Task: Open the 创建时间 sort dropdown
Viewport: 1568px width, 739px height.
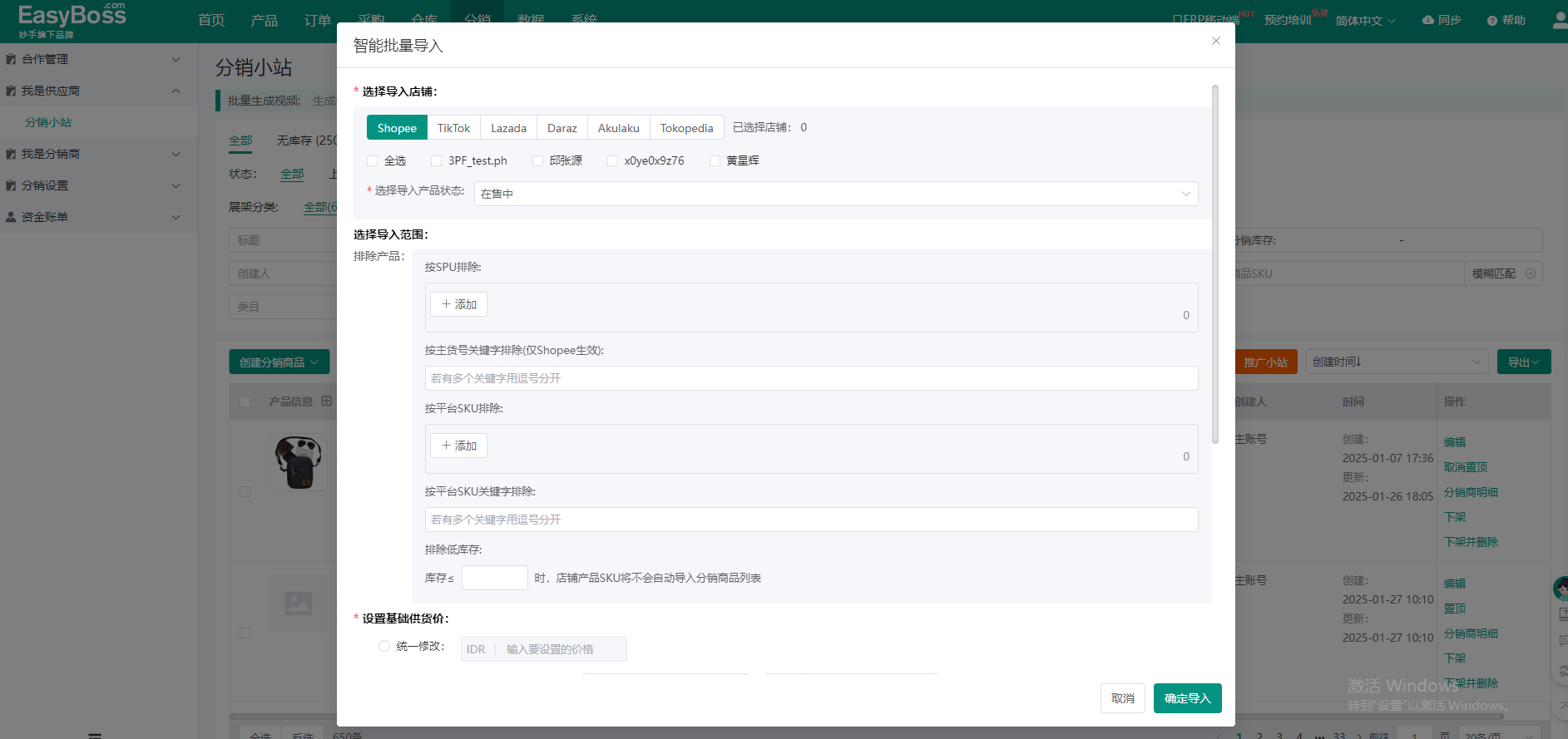Action: click(1397, 362)
